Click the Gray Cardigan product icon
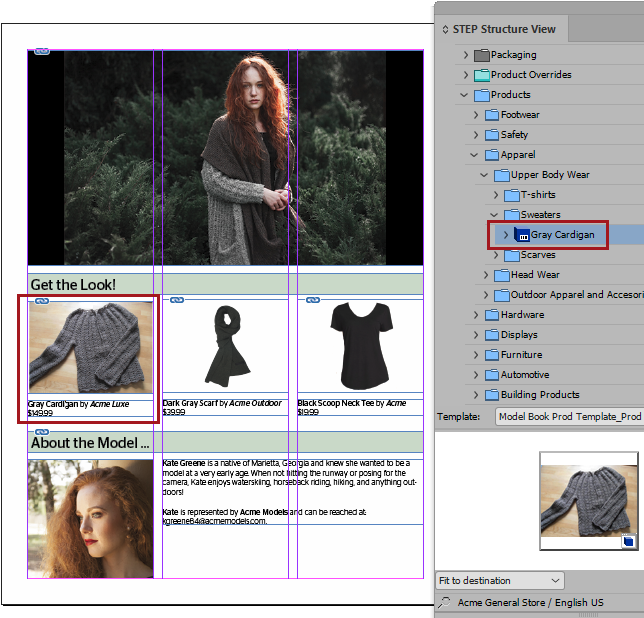The image size is (644, 618). click(x=522, y=235)
